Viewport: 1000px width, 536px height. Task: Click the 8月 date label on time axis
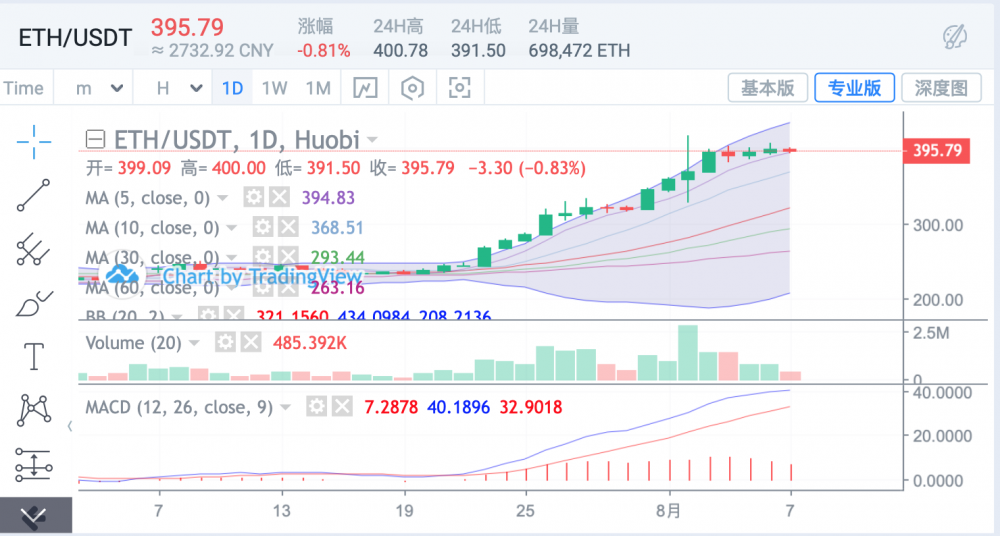click(669, 511)
